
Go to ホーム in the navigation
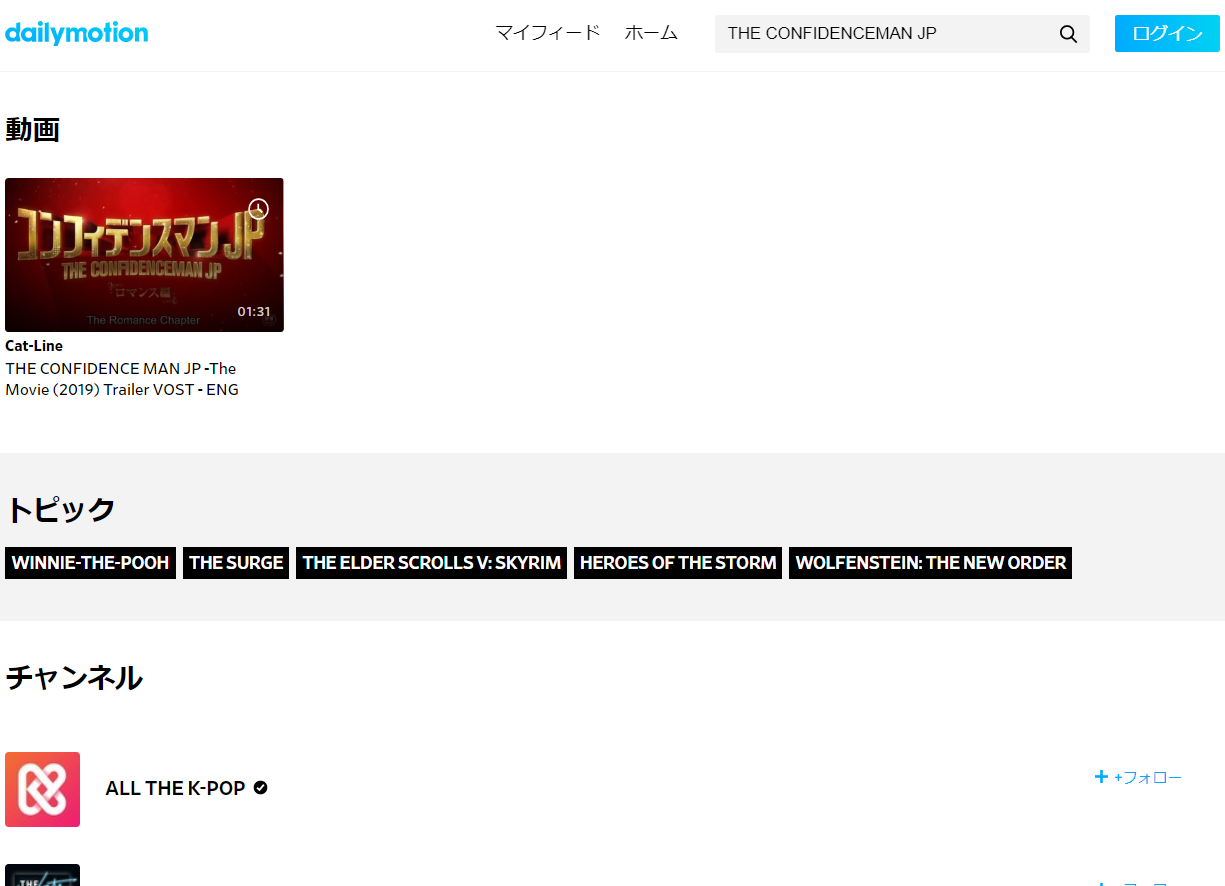651,33
